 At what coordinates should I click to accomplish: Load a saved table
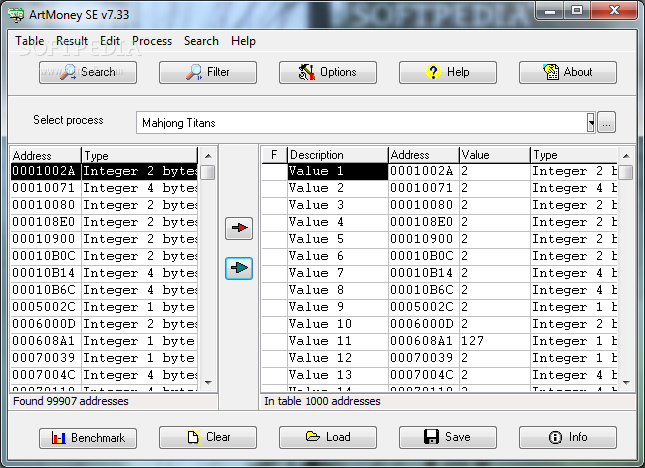(328, 438)
